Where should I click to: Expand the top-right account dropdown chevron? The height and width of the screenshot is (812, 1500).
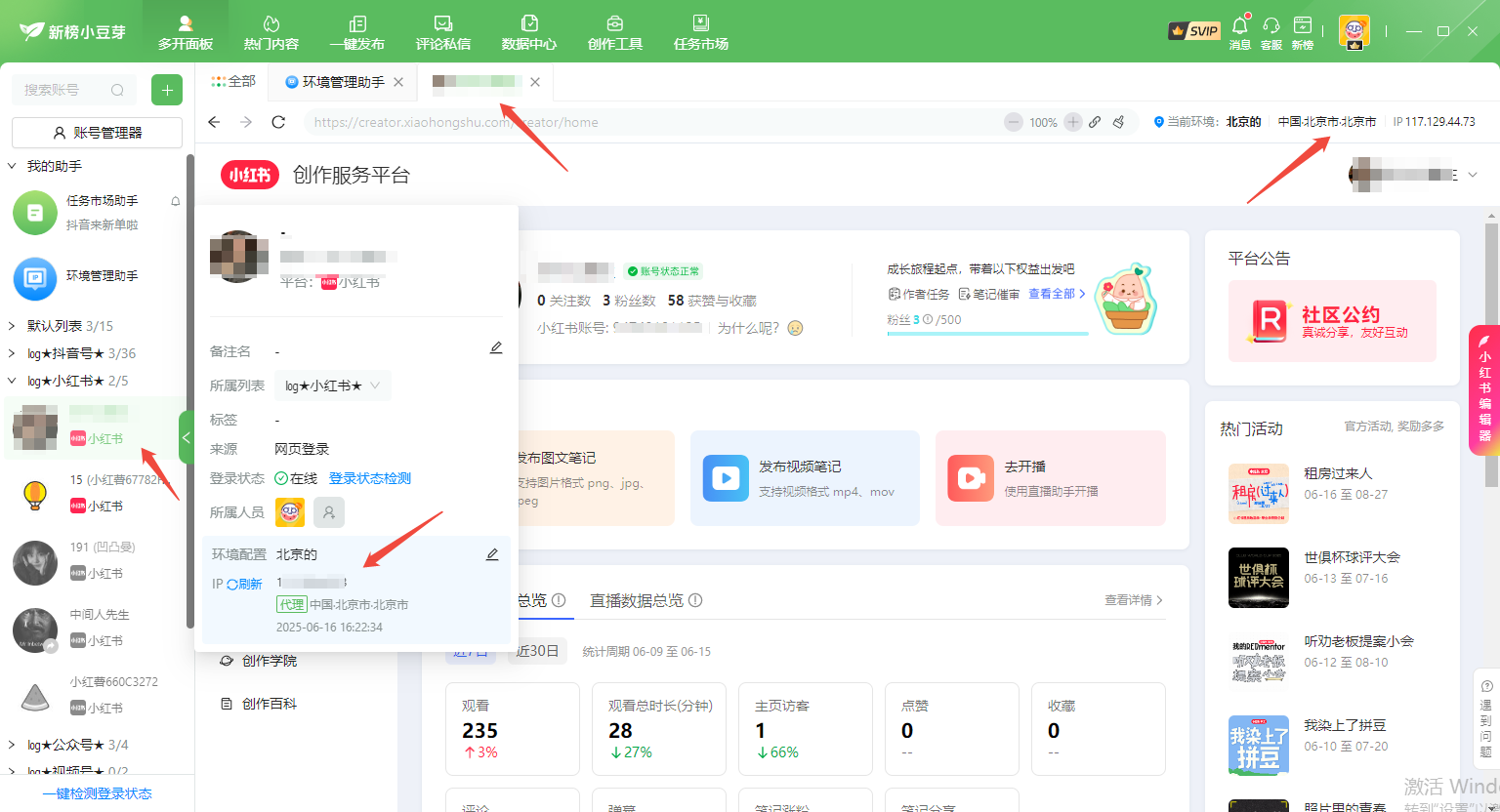click(x=1473, y=175)
